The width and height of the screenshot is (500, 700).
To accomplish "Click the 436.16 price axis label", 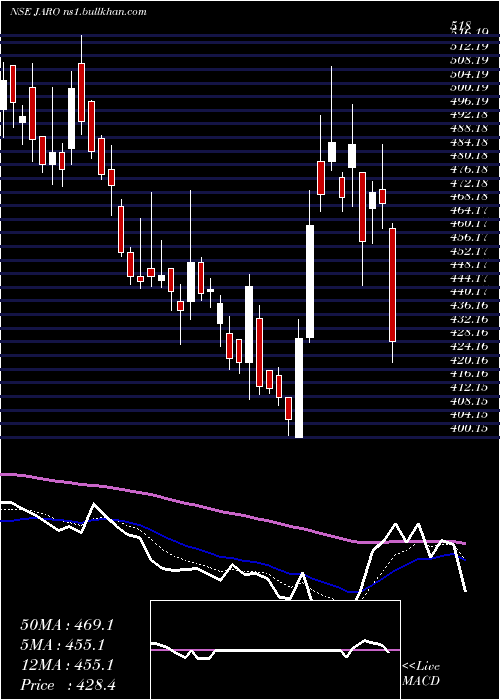I will [469, 306].
